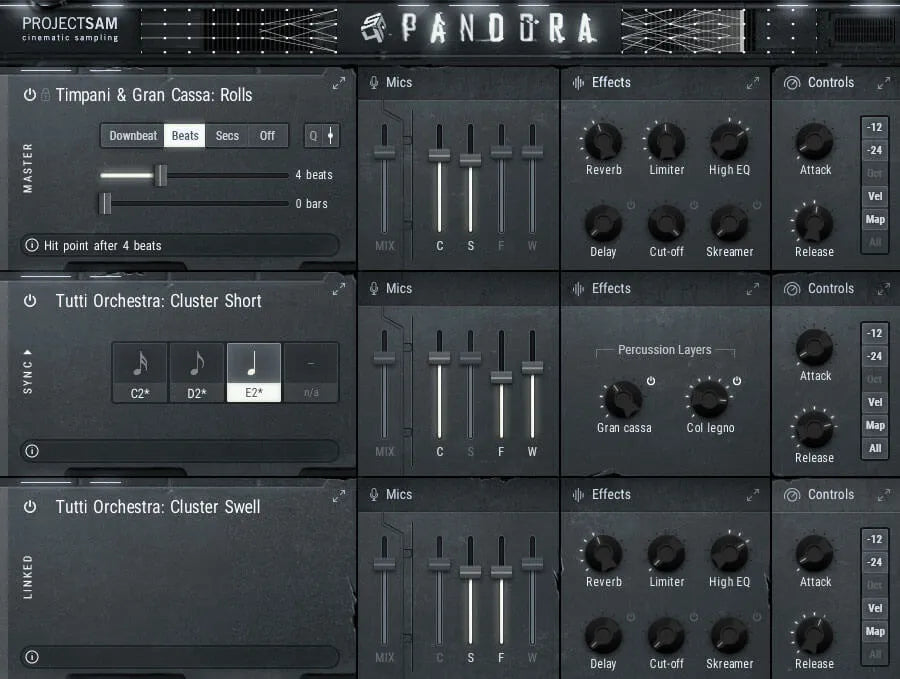Image resolution: width=900 pixels, height=679 pixels.
Task: Click the Map button in top Controls panel
Action: [x=875, y=219]
